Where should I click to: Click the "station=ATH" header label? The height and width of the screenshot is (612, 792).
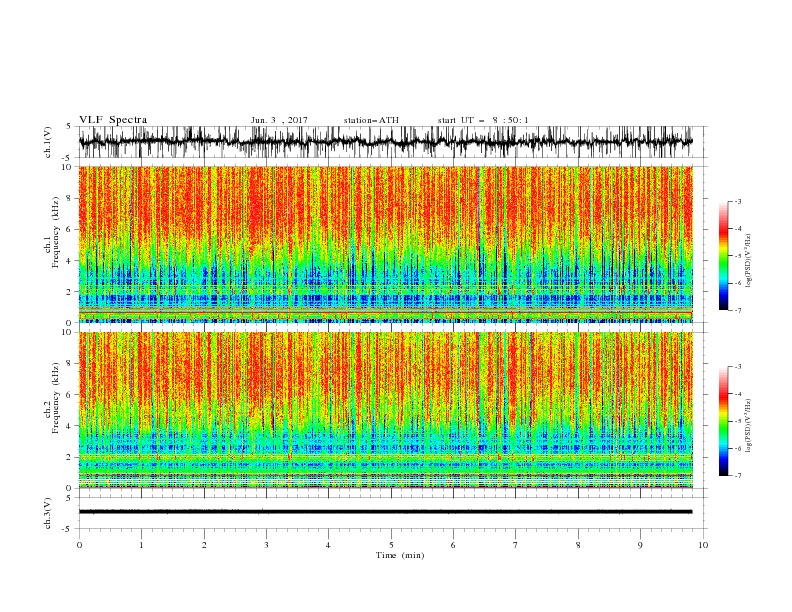coord(371,120)
